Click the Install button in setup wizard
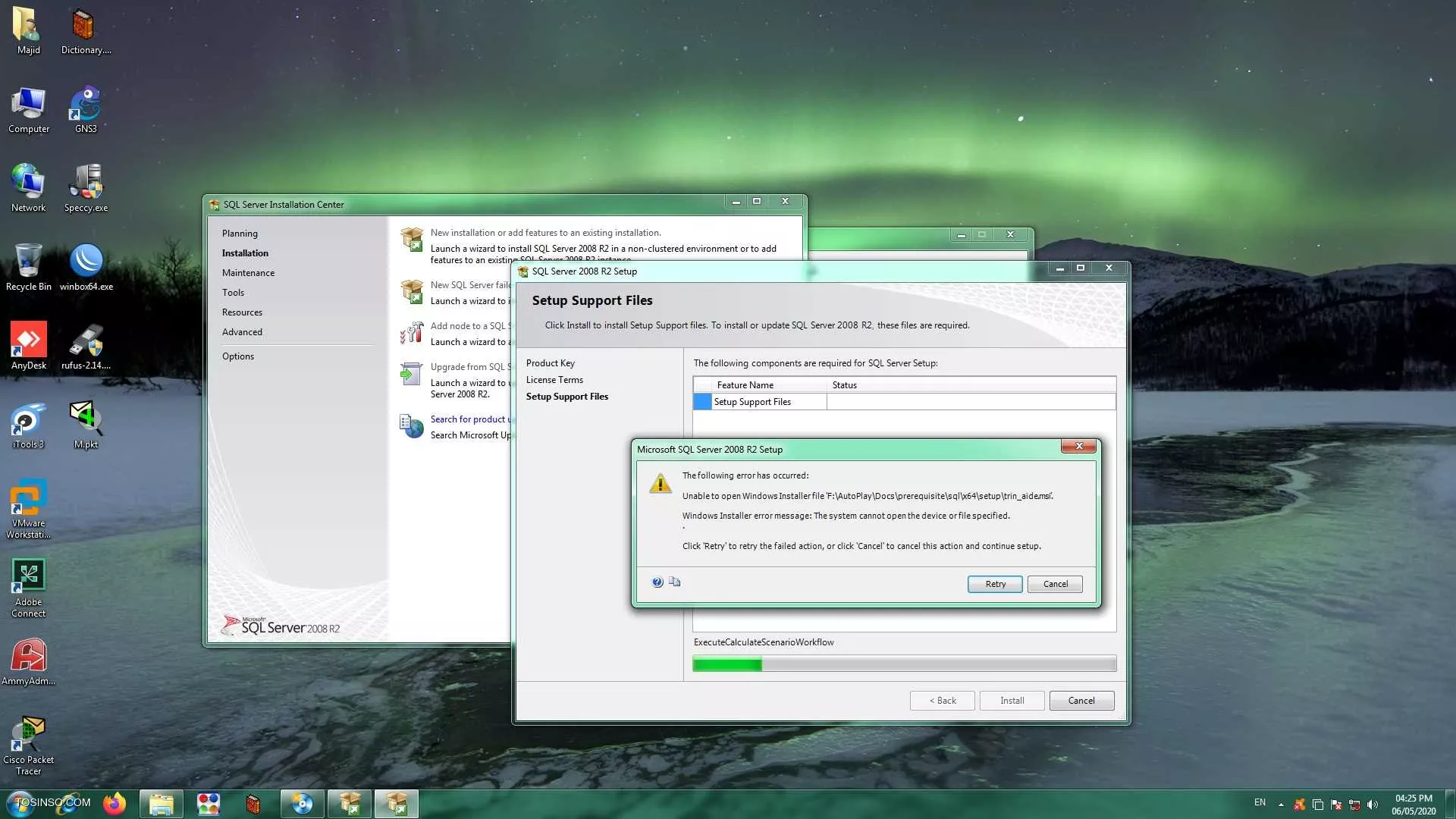 [1012, 701]
